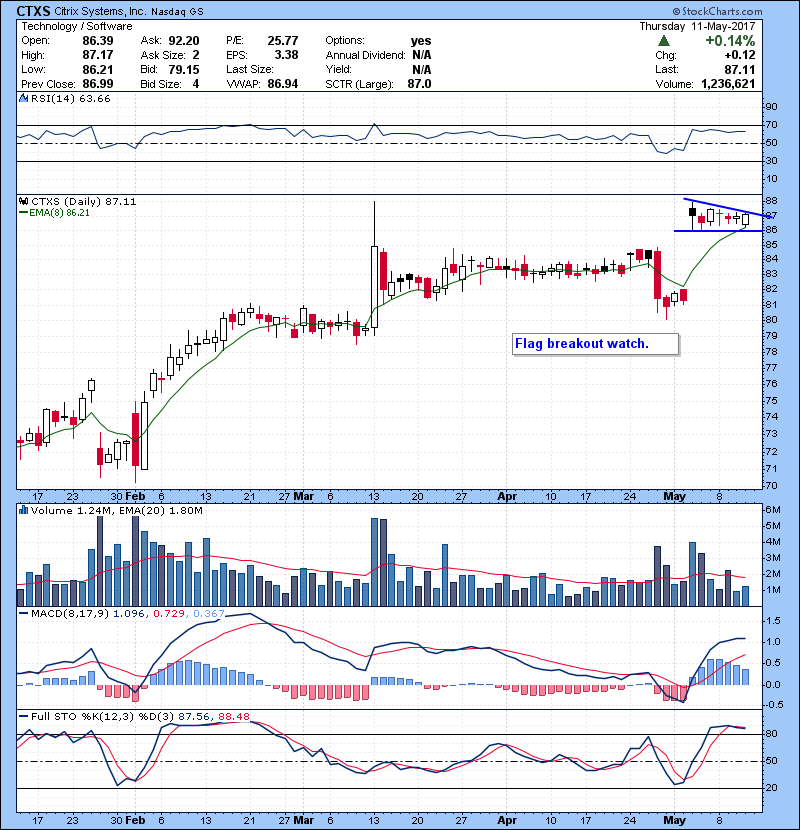The height and width of the screenshot is (830, 800).
Task: Click the red stochastic %D value 88.48
Action: (x=233, y=716)
